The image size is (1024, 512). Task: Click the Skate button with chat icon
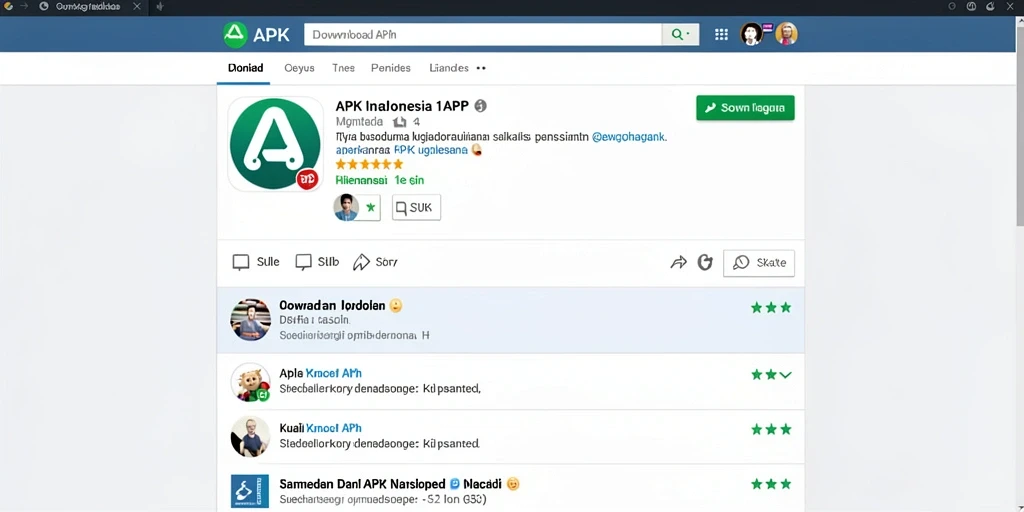[x=759, y=263]
